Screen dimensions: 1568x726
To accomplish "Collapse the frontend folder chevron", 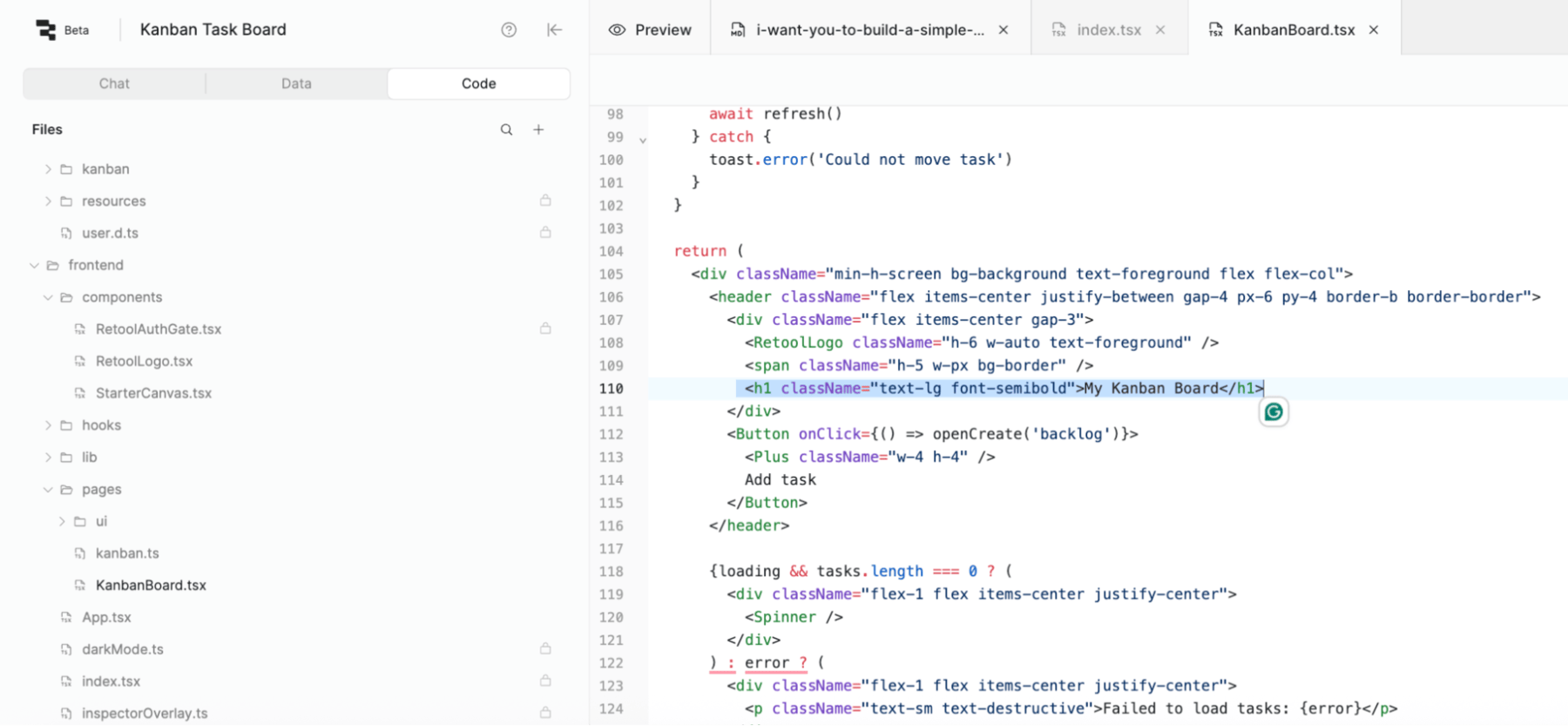I will (34, 265).
